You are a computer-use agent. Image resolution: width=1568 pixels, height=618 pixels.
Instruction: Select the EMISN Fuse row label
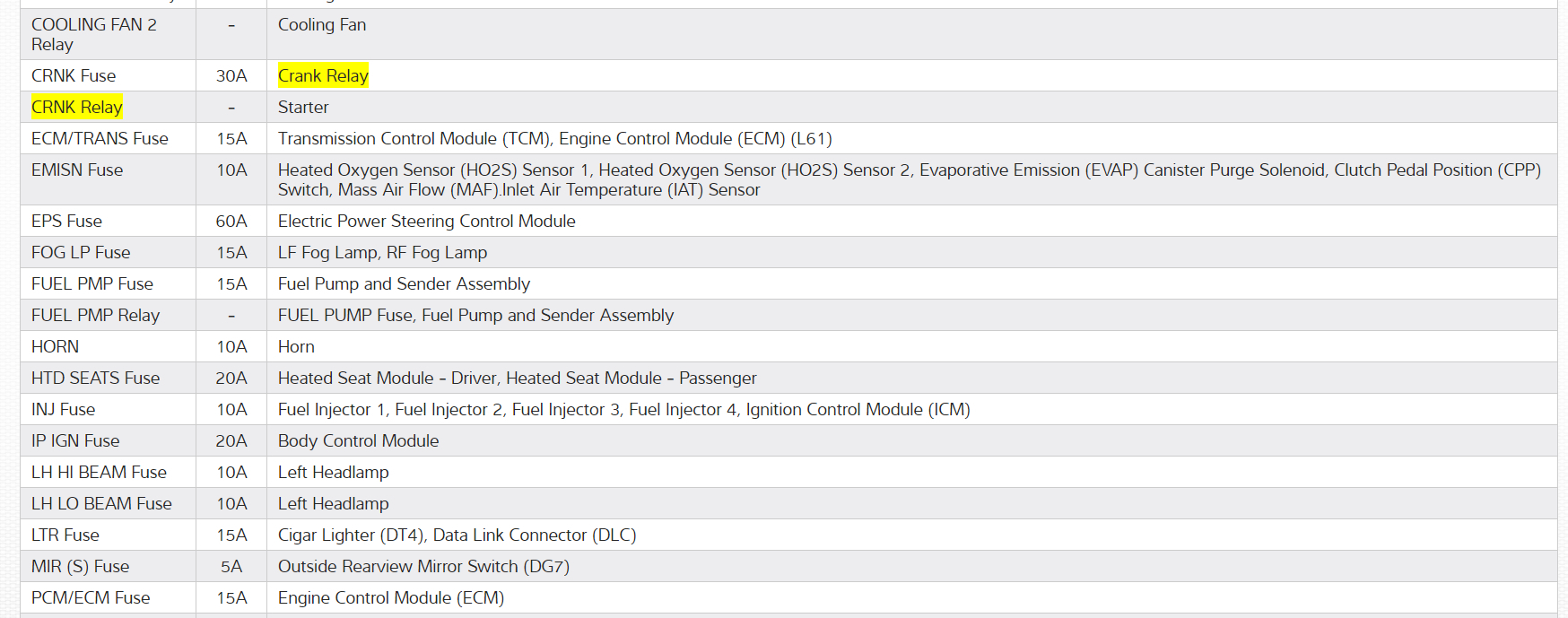pos(77,170)
